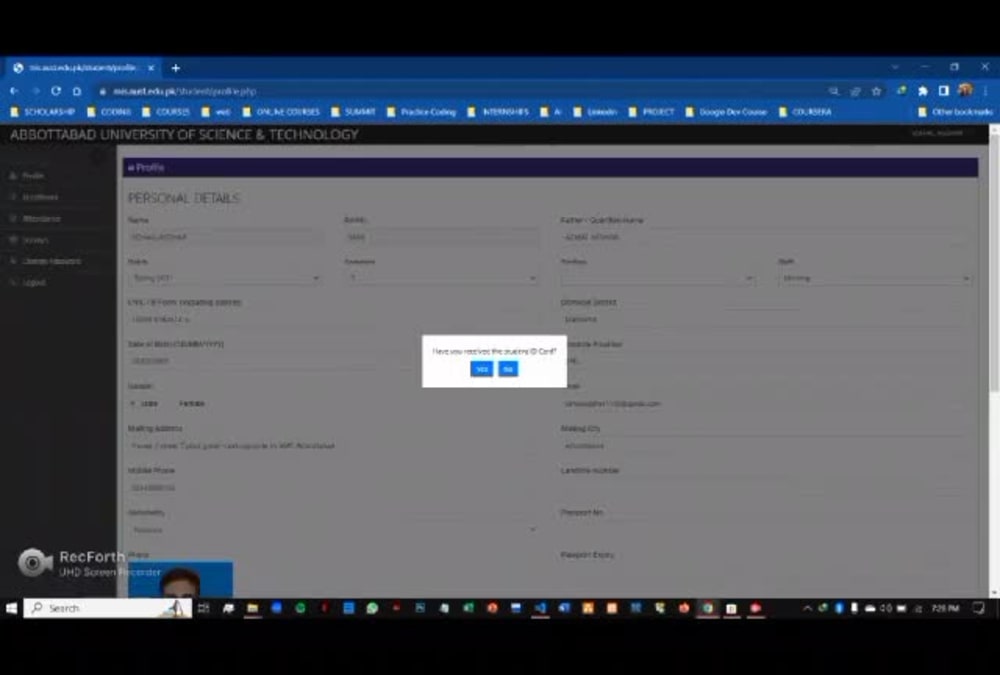Show hidden system tray icons
Image resolution: width=1000 pixels, height=675 pixels.
807,608
